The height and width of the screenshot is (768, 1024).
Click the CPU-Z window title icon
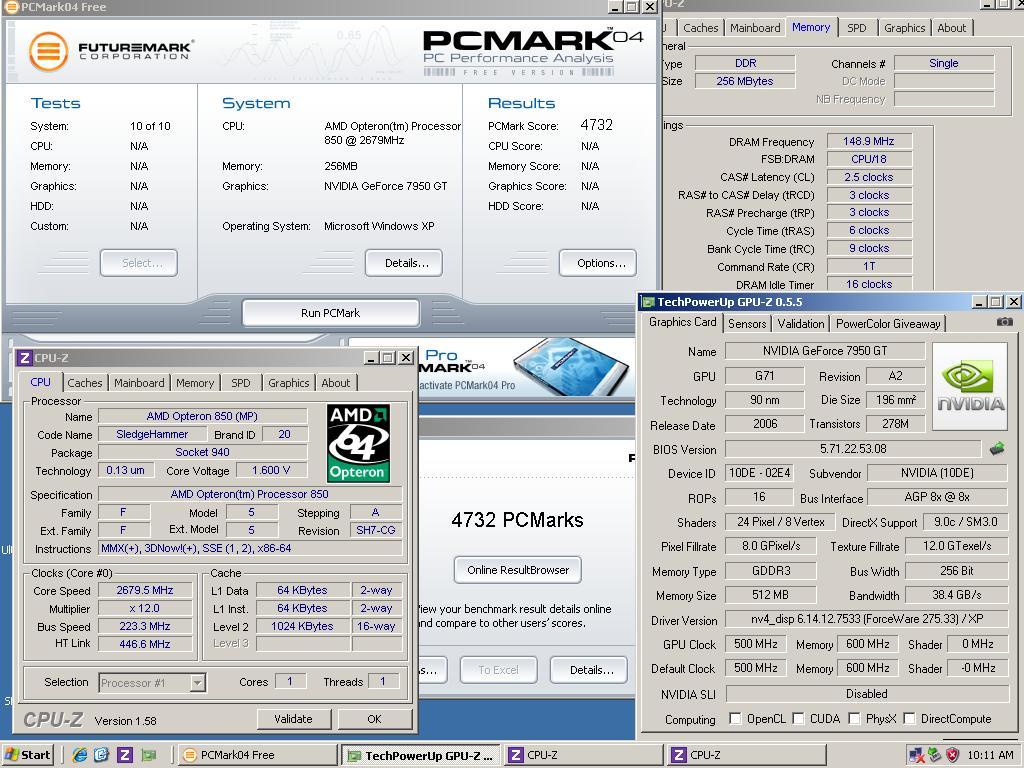(24, 358)
